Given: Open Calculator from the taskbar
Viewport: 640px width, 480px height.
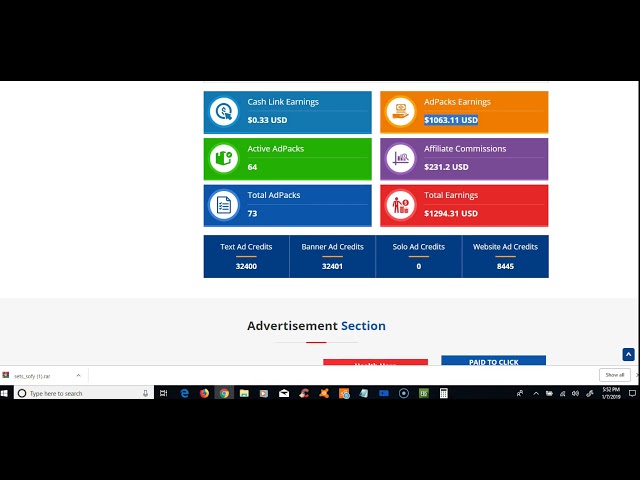Looking at the screenshot, I should point(443,393).
